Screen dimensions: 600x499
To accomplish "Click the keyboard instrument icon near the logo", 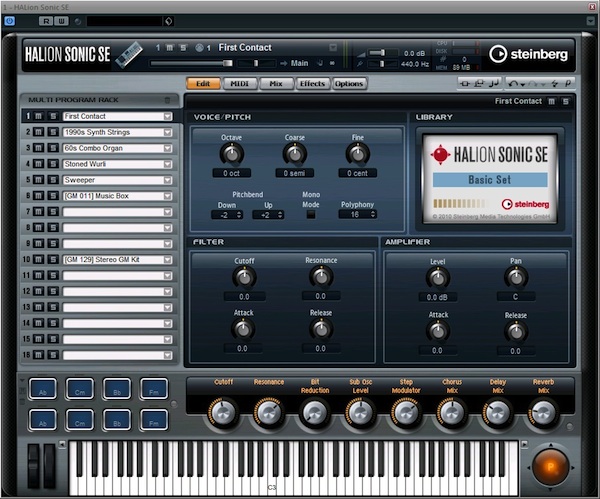I will [129, 55].
